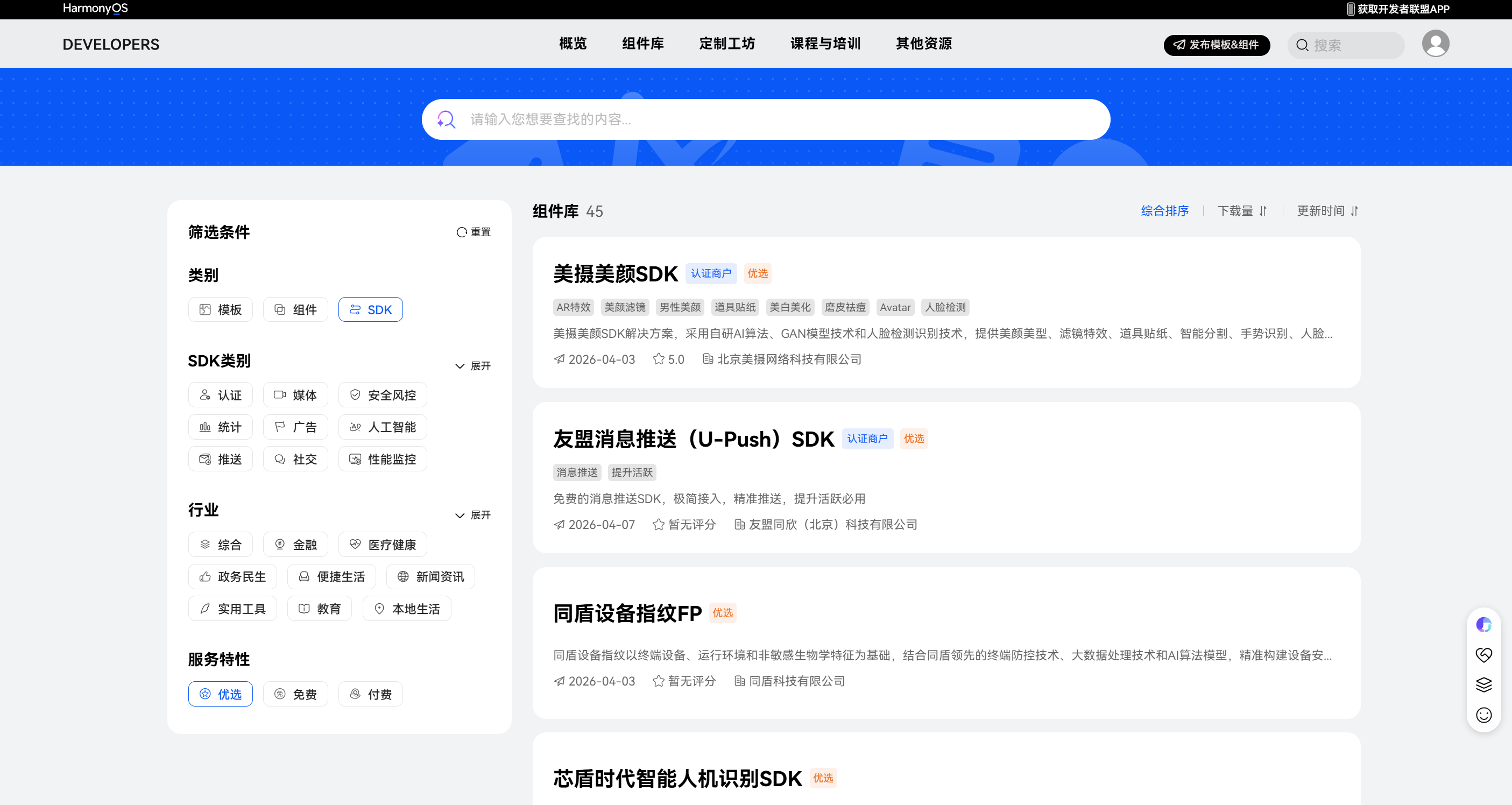The width and height of the screenshot is (1512, 805).
Task: Open the AI search icon in the search bar
Action: (447, 119)
